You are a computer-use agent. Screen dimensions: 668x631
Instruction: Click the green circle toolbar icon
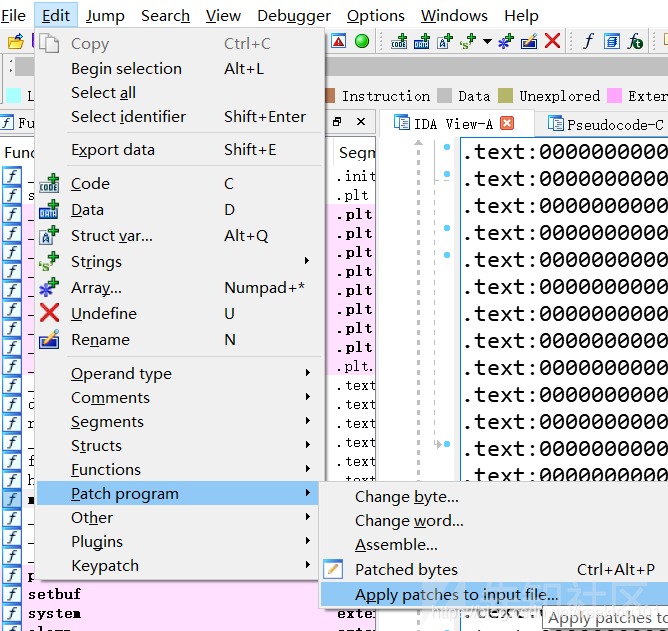point(362,41)
